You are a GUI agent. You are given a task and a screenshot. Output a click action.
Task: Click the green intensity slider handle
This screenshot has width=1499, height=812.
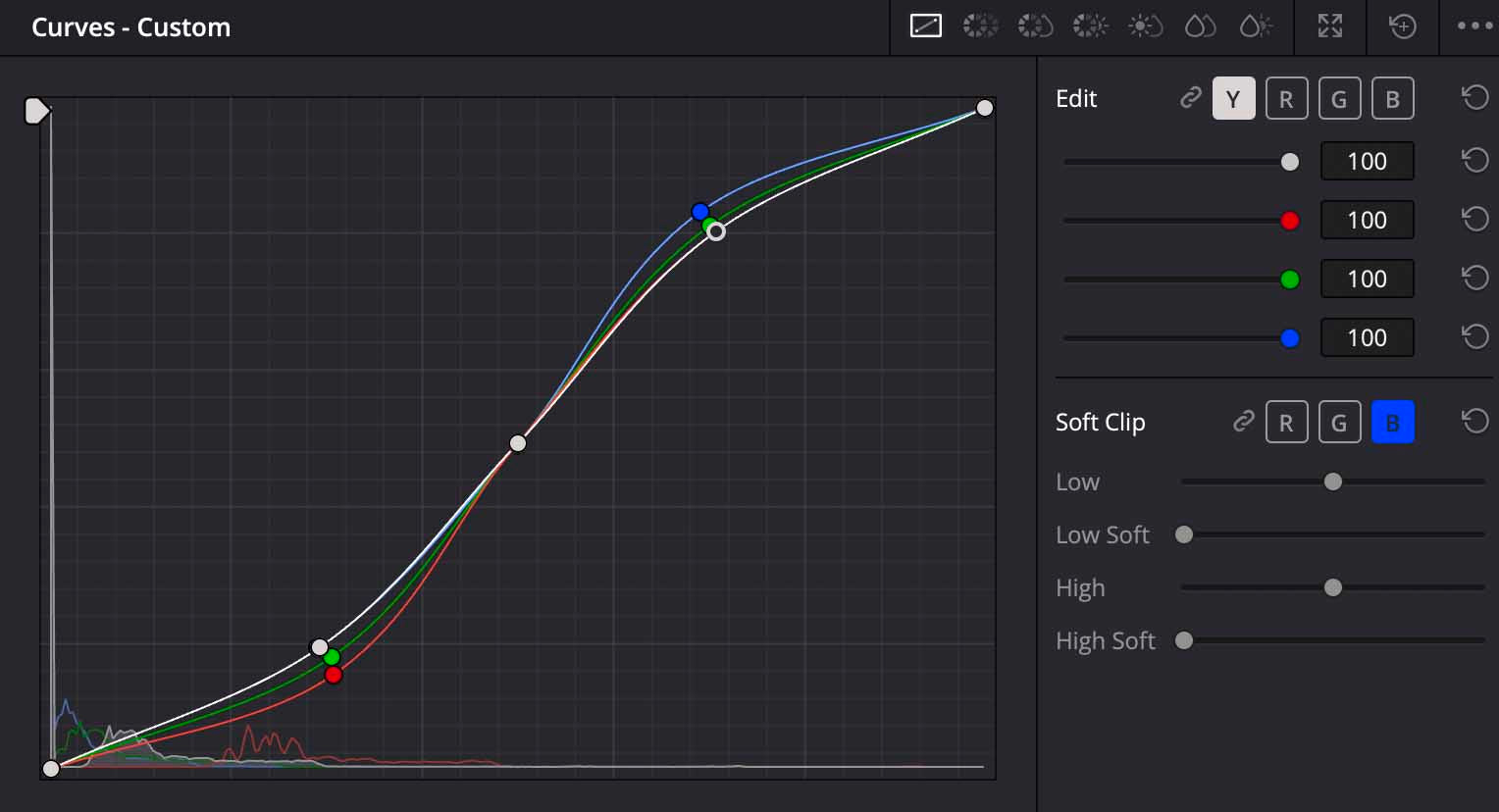pyautogui.click(x=1290, y=279)
